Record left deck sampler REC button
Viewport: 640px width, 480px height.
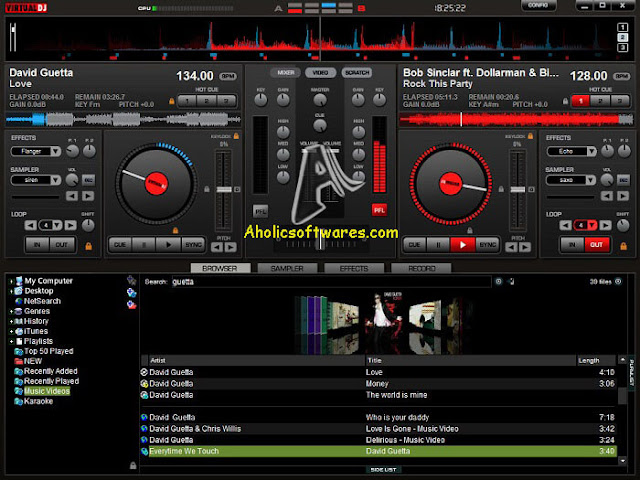pos(89,180)
